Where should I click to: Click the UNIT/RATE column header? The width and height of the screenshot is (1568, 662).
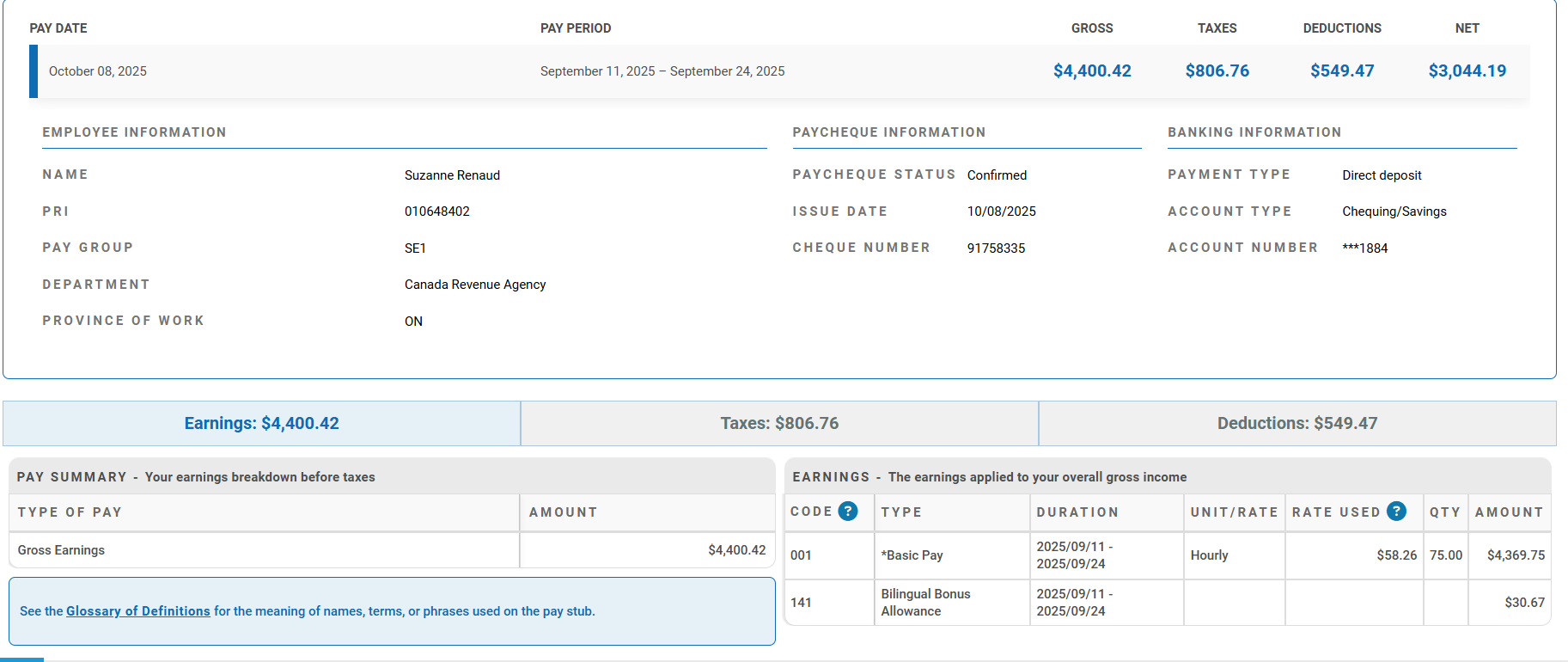point(1234,512)
